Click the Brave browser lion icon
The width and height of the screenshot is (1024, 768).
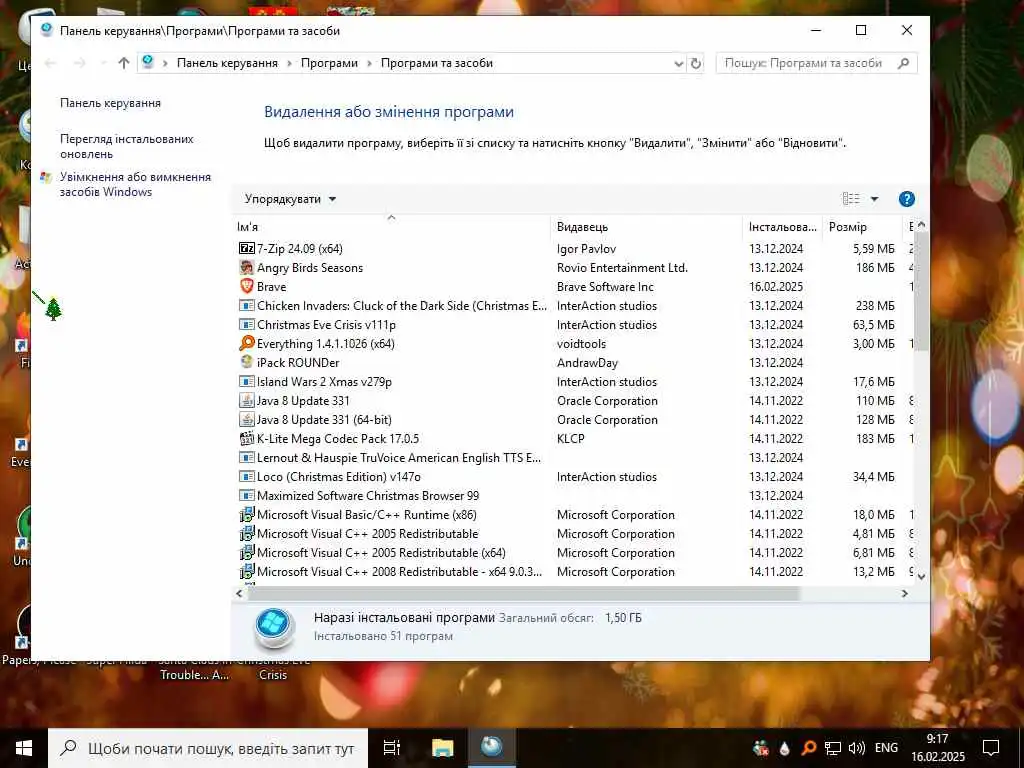pyautogui.click(x=246, y=286)
